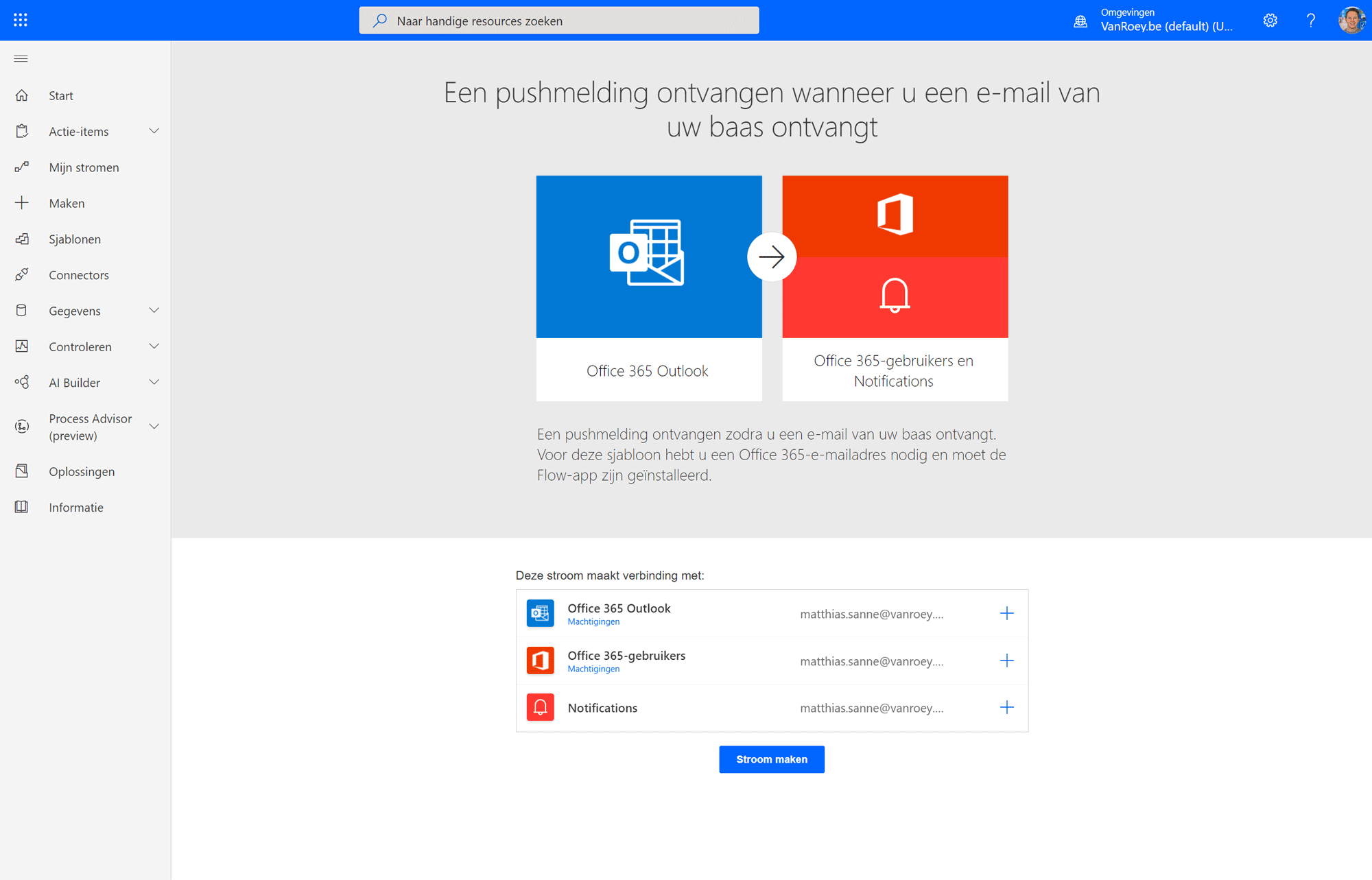Click the Office 365 Outlook connection icon
Viewport: 1372px width, 880px height.
tap(541, 613)
